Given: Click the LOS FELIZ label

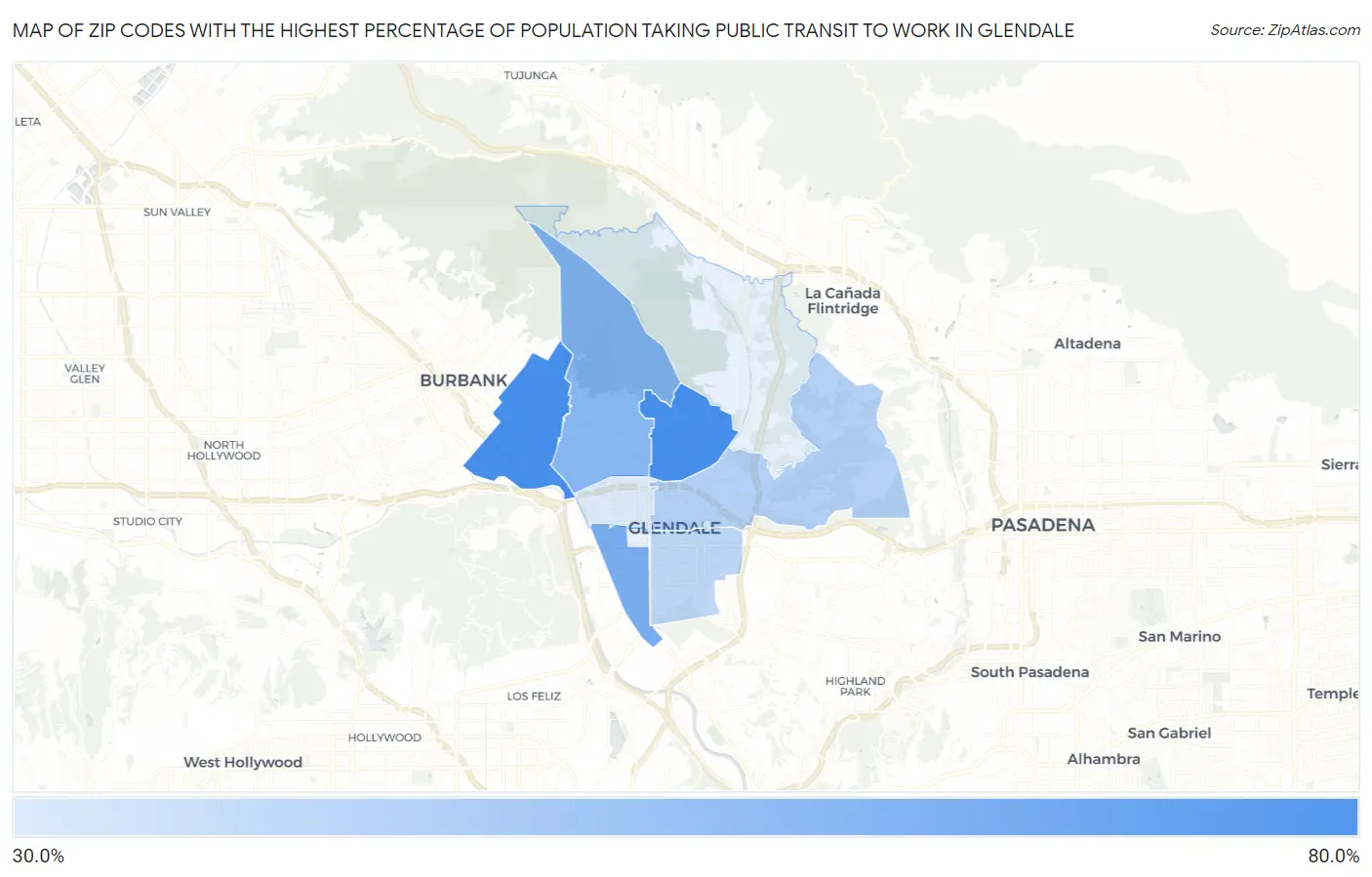Looking at the screenshot, I should (x=534, y=697).
